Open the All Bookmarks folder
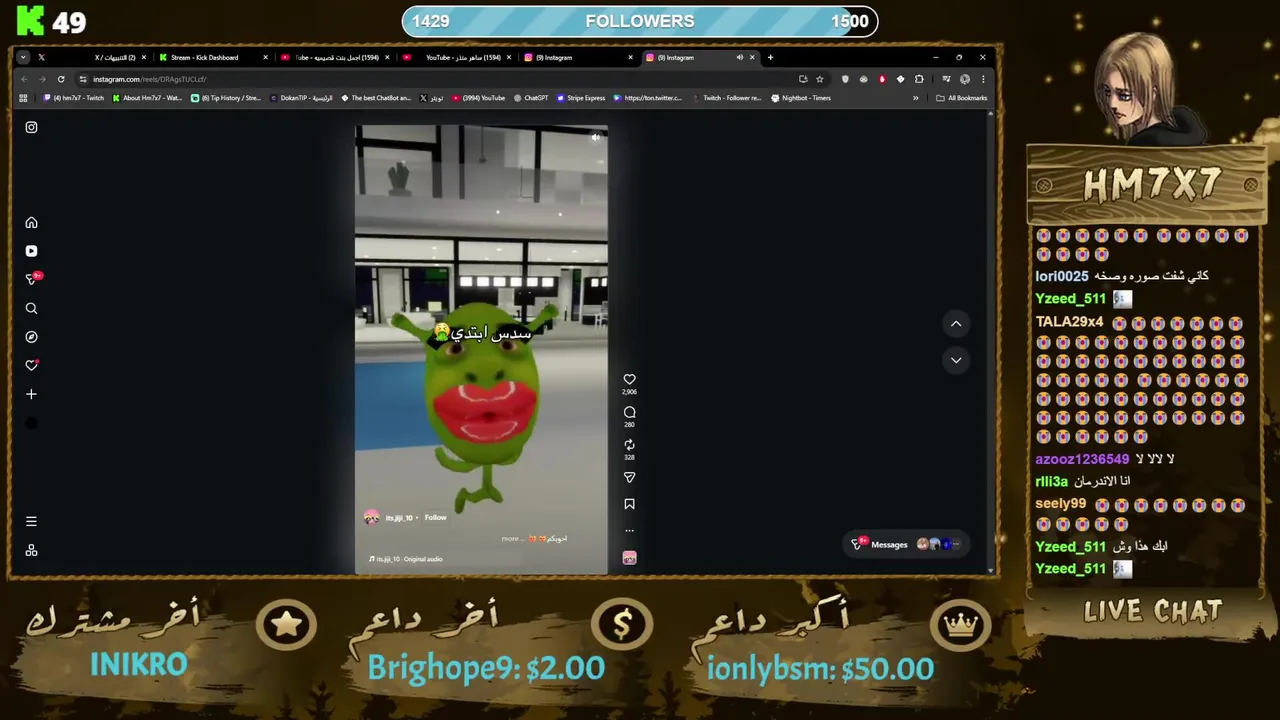 coord(961,98)
